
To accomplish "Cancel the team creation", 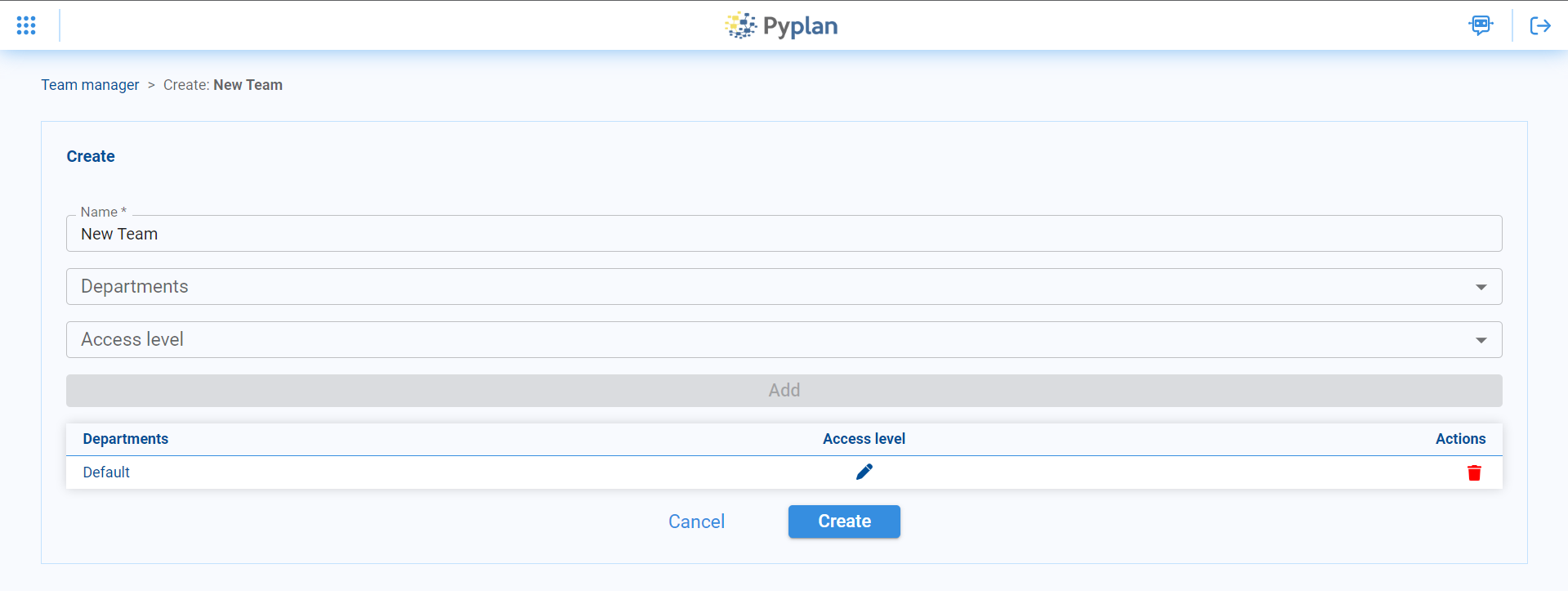I will (696, 522).
